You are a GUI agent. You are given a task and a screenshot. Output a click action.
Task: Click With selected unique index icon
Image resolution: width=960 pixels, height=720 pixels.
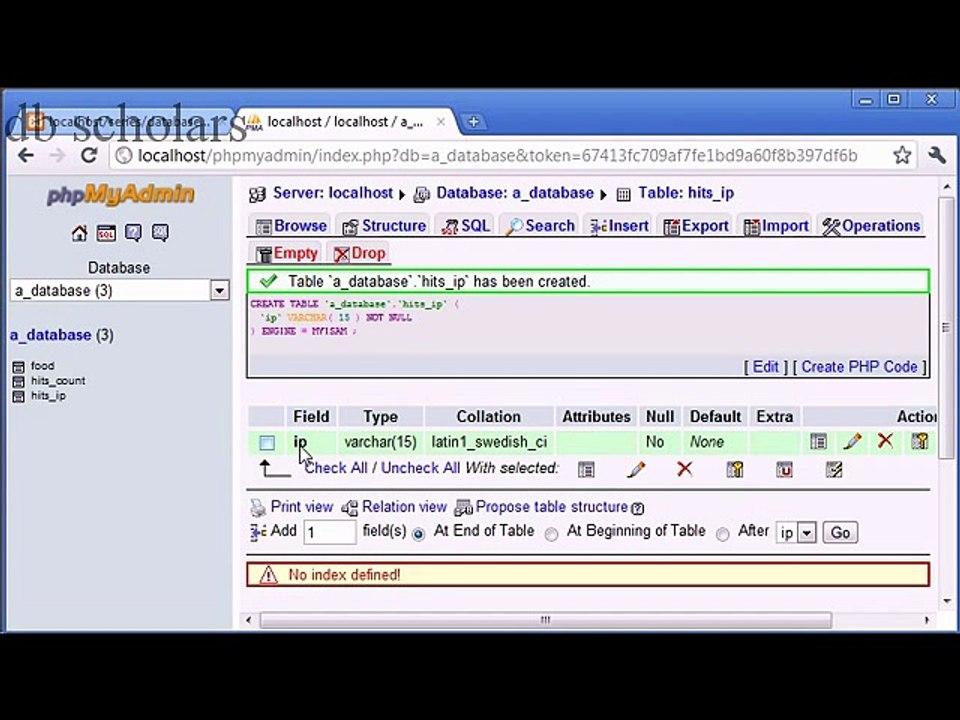point(784,470)
